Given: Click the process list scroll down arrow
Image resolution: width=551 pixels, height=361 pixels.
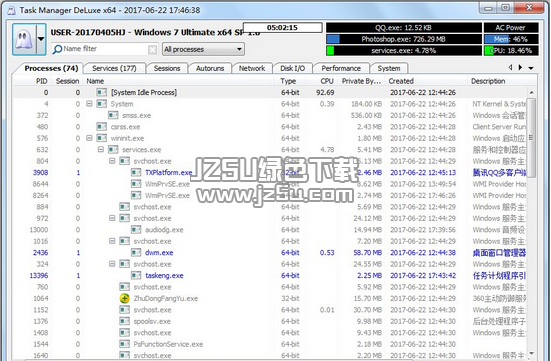Looking at the screenshot, I should pos(531,353).
